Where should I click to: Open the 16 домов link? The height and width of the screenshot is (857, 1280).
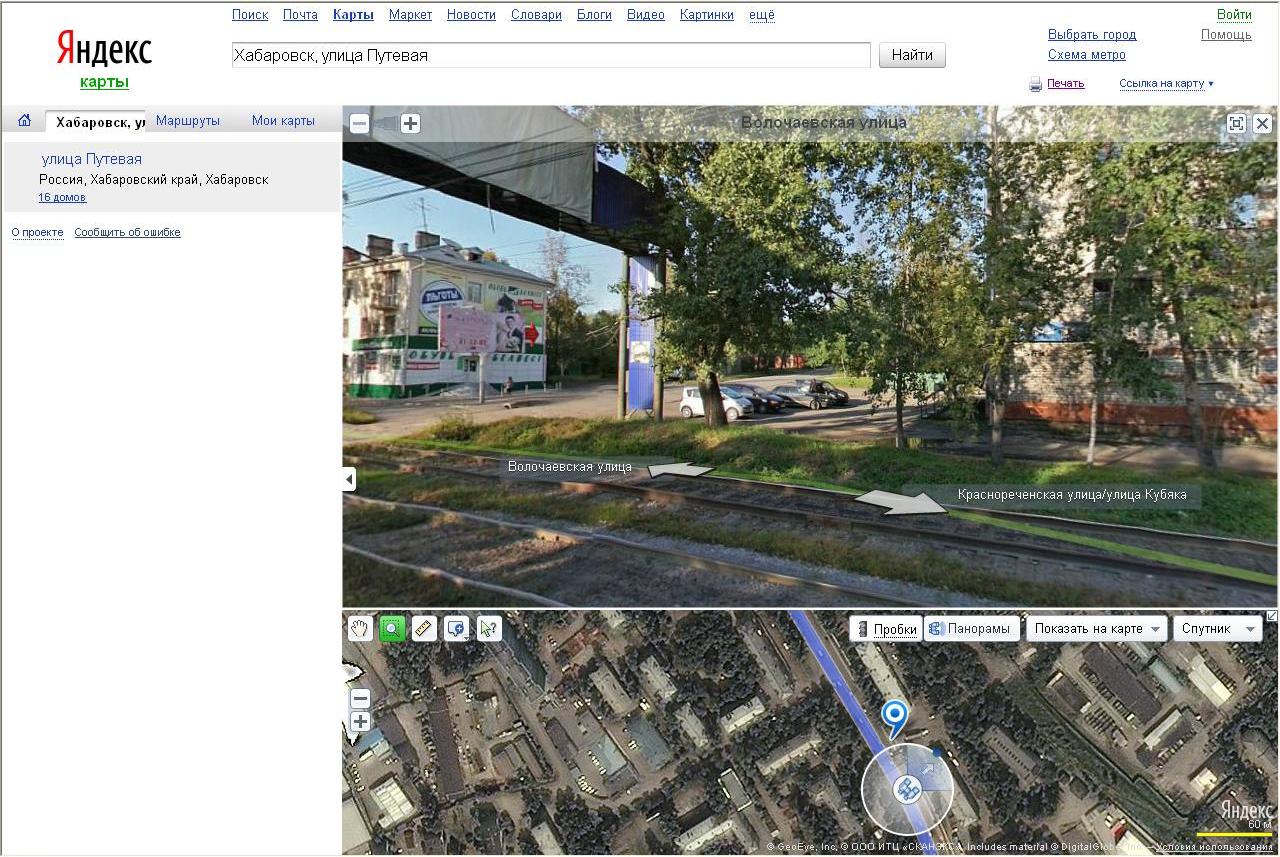(62, 198)
